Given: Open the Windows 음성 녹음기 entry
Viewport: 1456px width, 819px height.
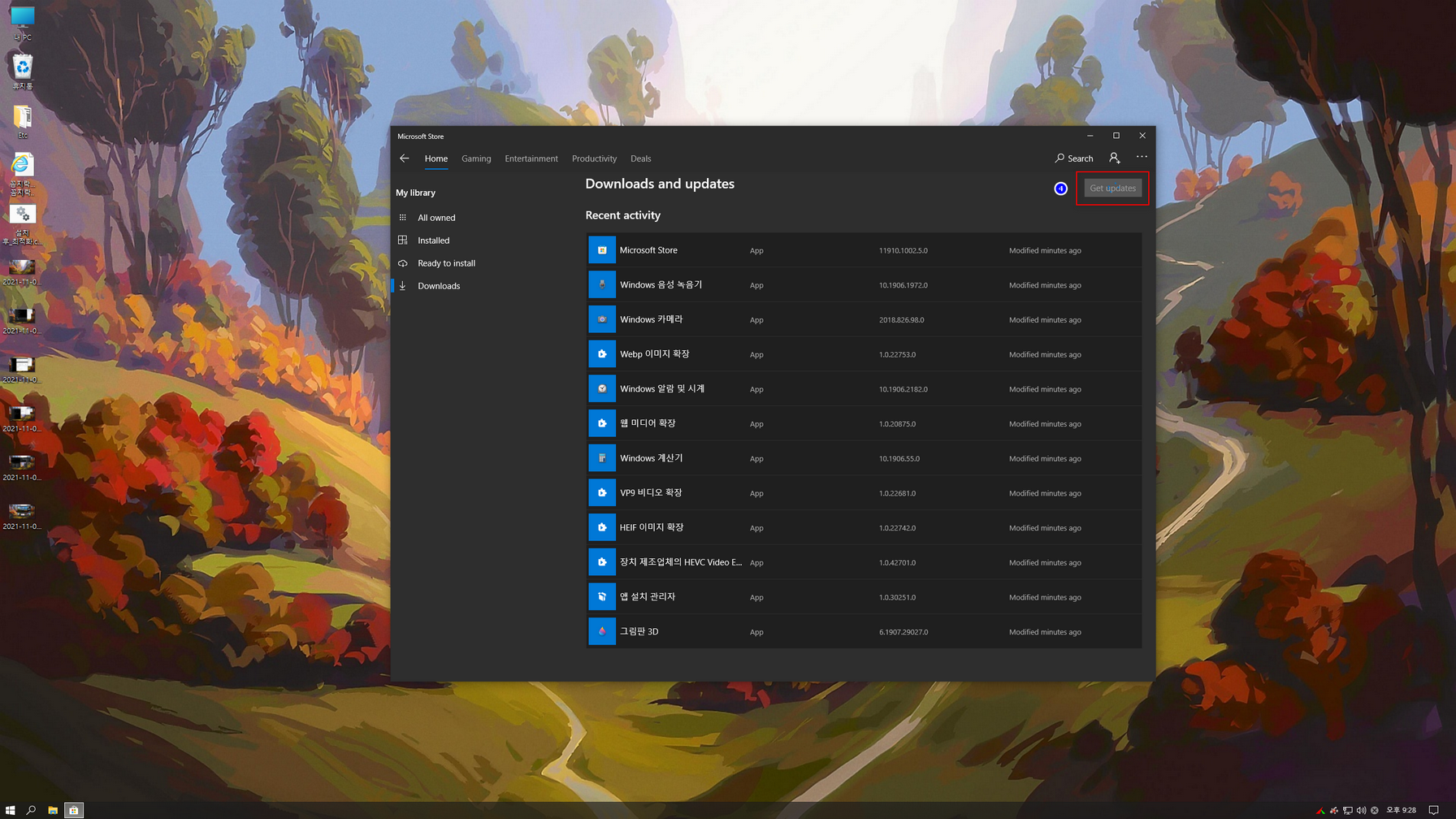Looking at the screenshot, I should pyautogui.click(x=661, y=285).
